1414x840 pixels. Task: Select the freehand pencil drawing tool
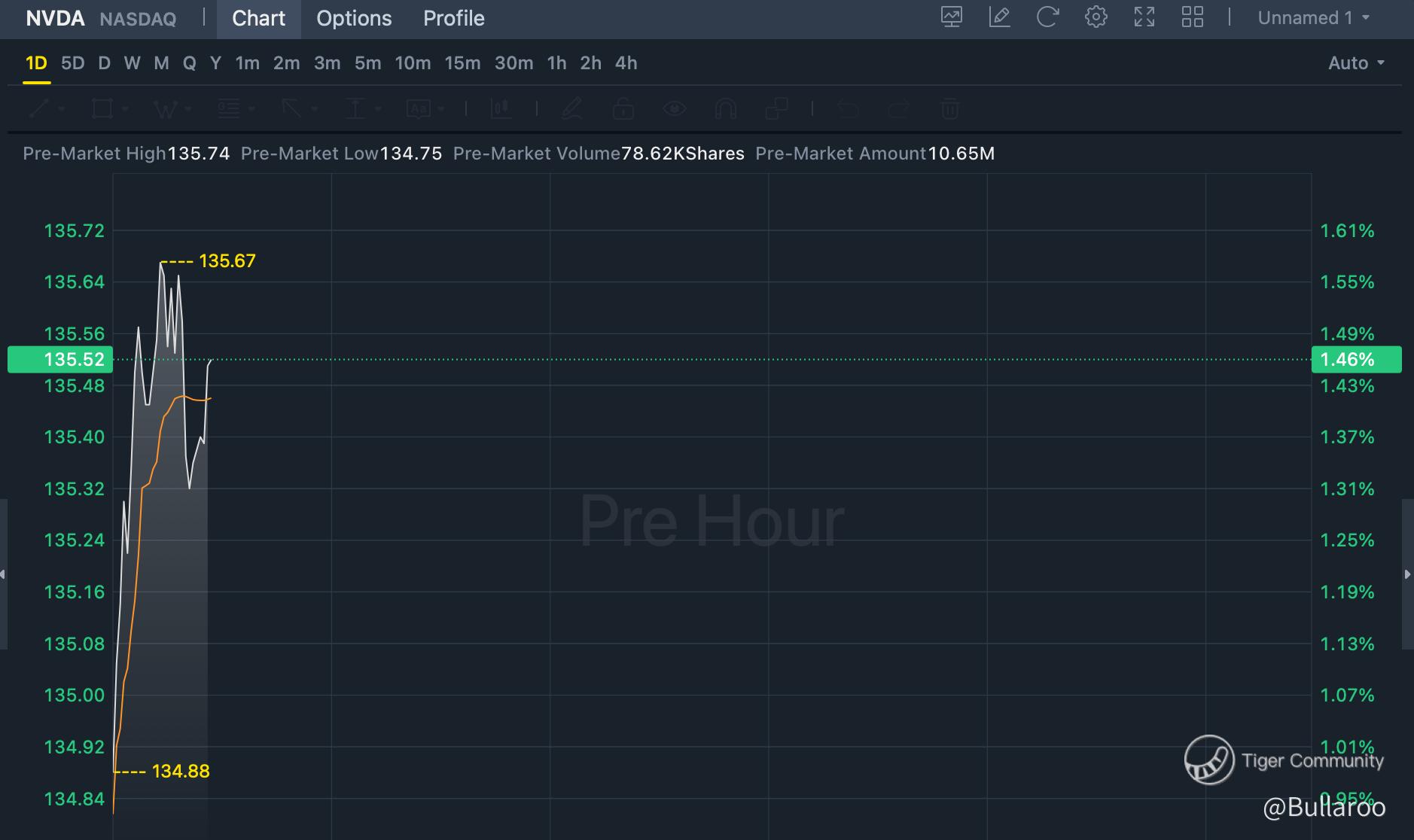(x=572, y=109)
